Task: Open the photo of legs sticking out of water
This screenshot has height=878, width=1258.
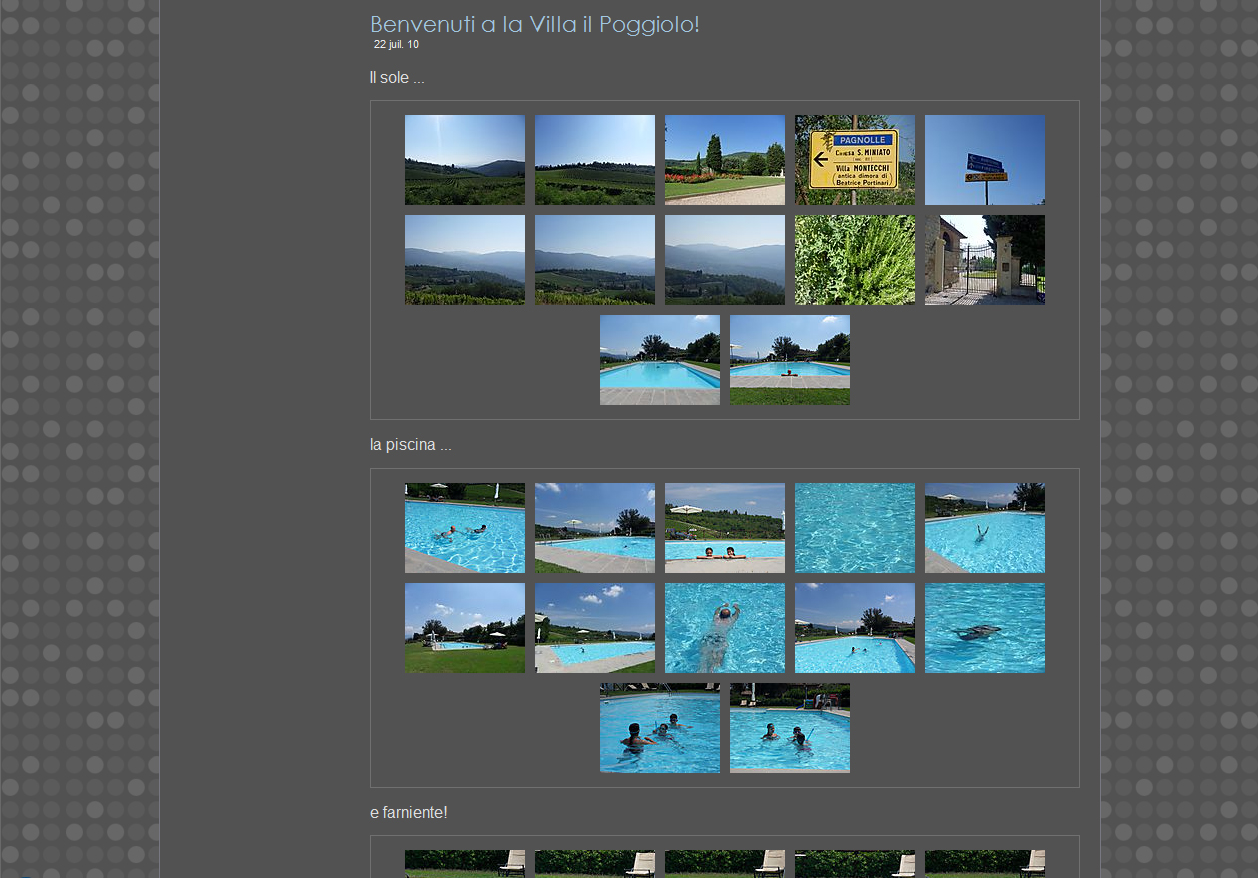Action: 984,528
